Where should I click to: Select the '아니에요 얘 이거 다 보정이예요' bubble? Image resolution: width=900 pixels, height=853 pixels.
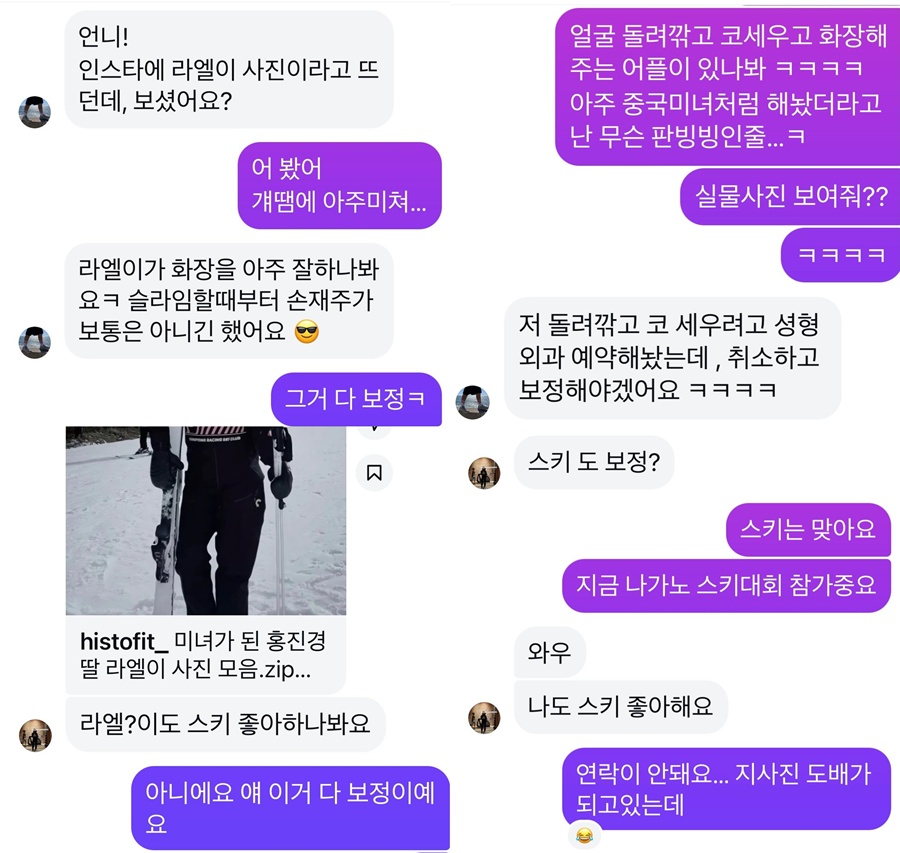290,808
